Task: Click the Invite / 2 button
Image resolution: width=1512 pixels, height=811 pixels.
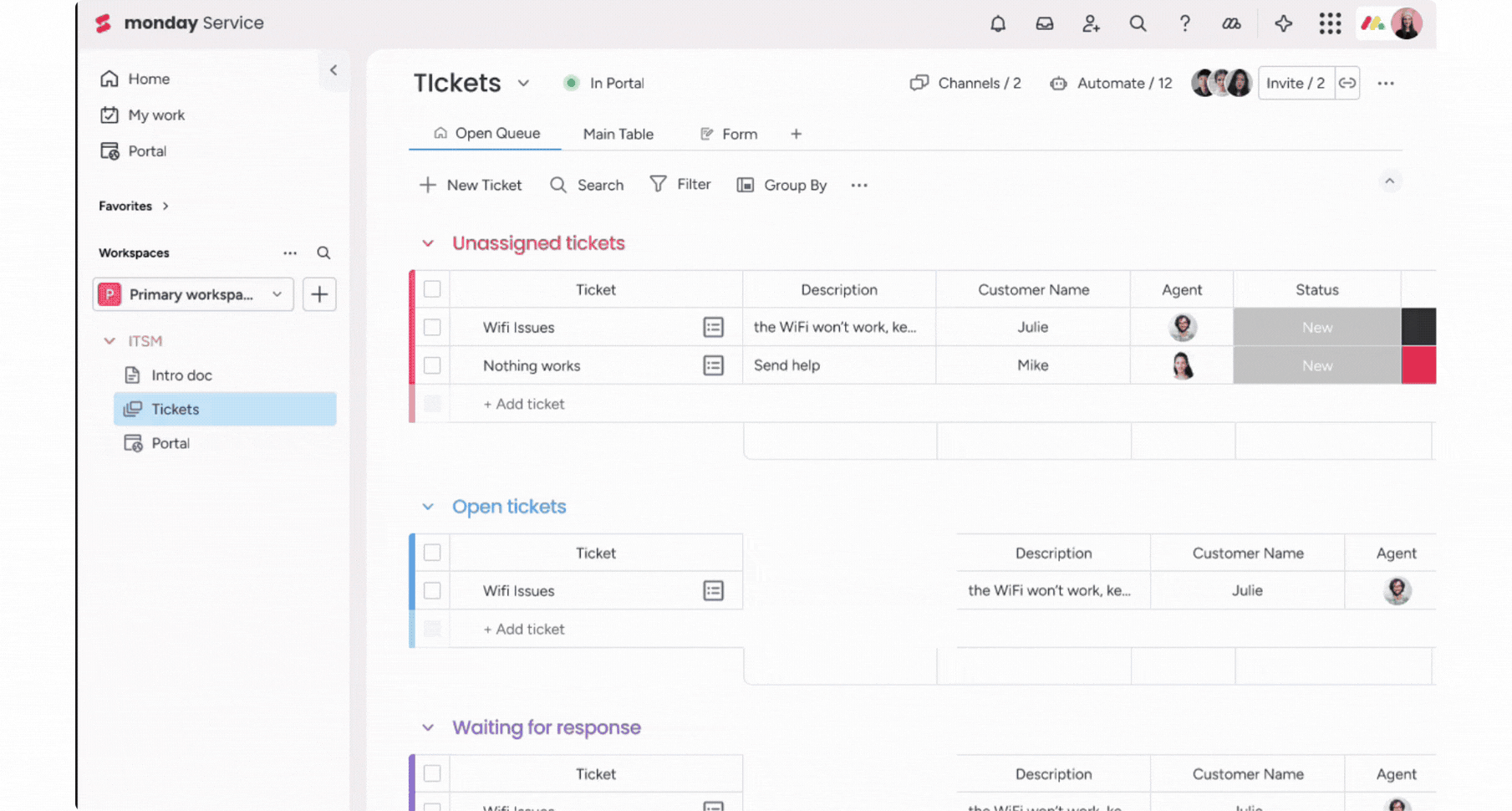Action: point(1296,83)
